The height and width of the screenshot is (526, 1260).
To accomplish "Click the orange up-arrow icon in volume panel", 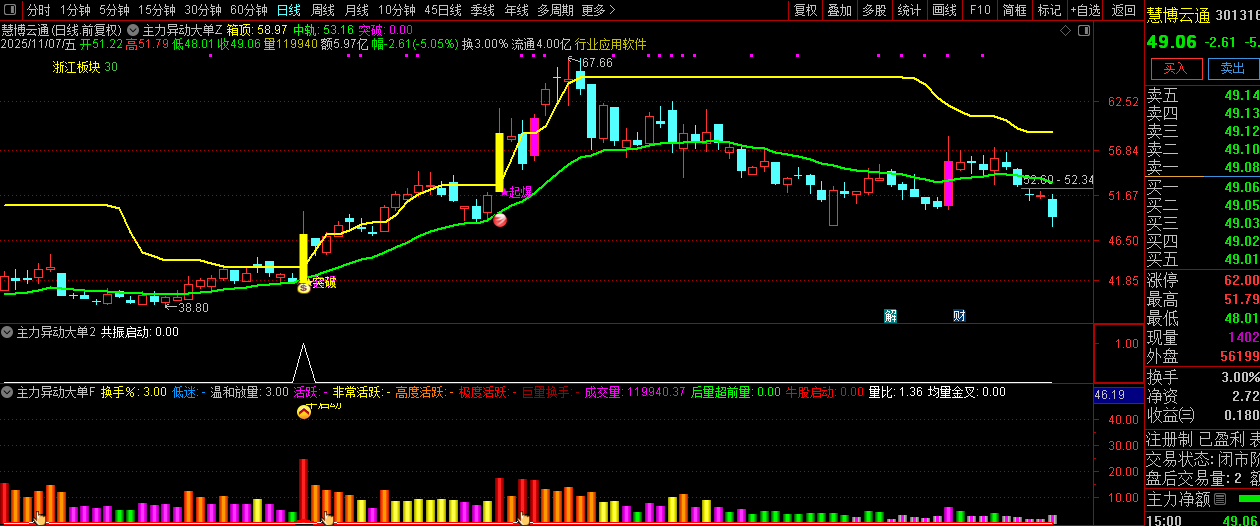I will tap(304, 411).
